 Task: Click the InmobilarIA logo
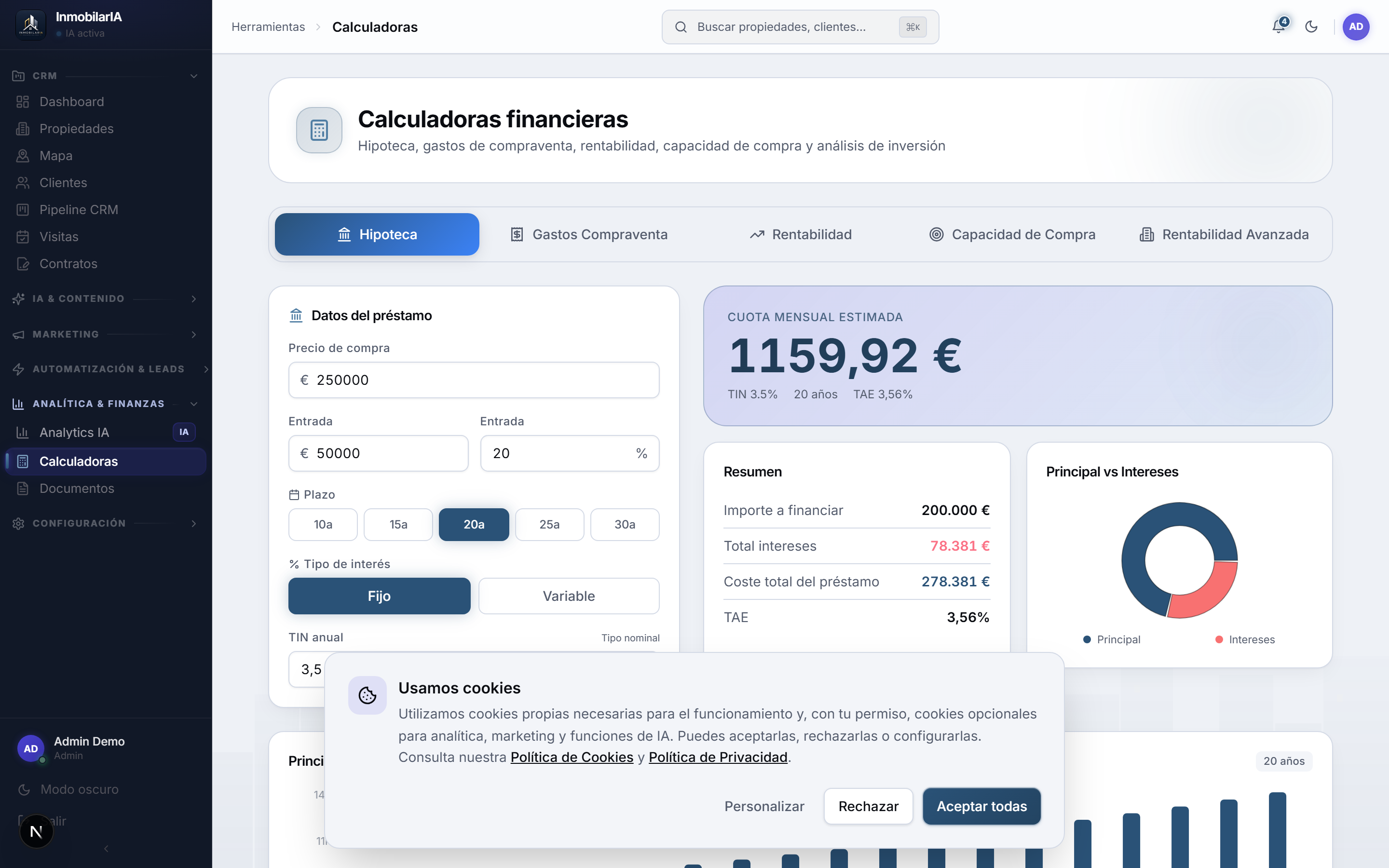point(31,25)
